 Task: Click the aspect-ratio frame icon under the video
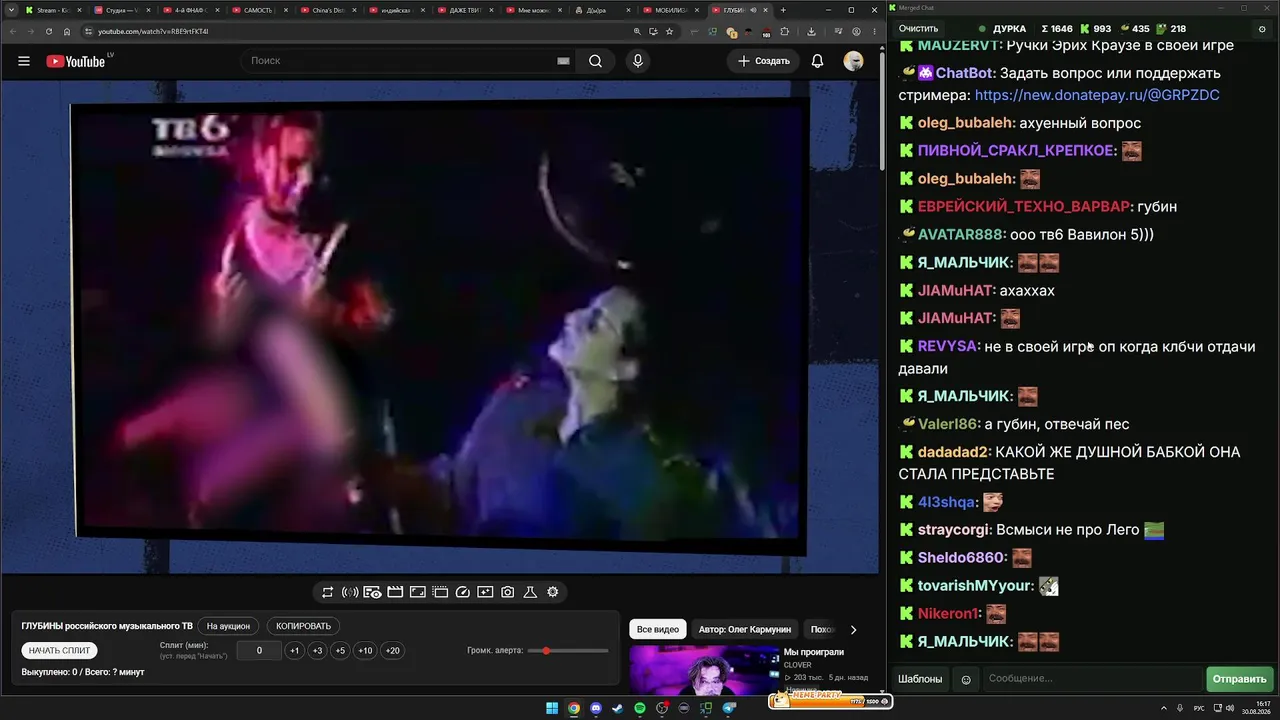click(x=417, y=592)
